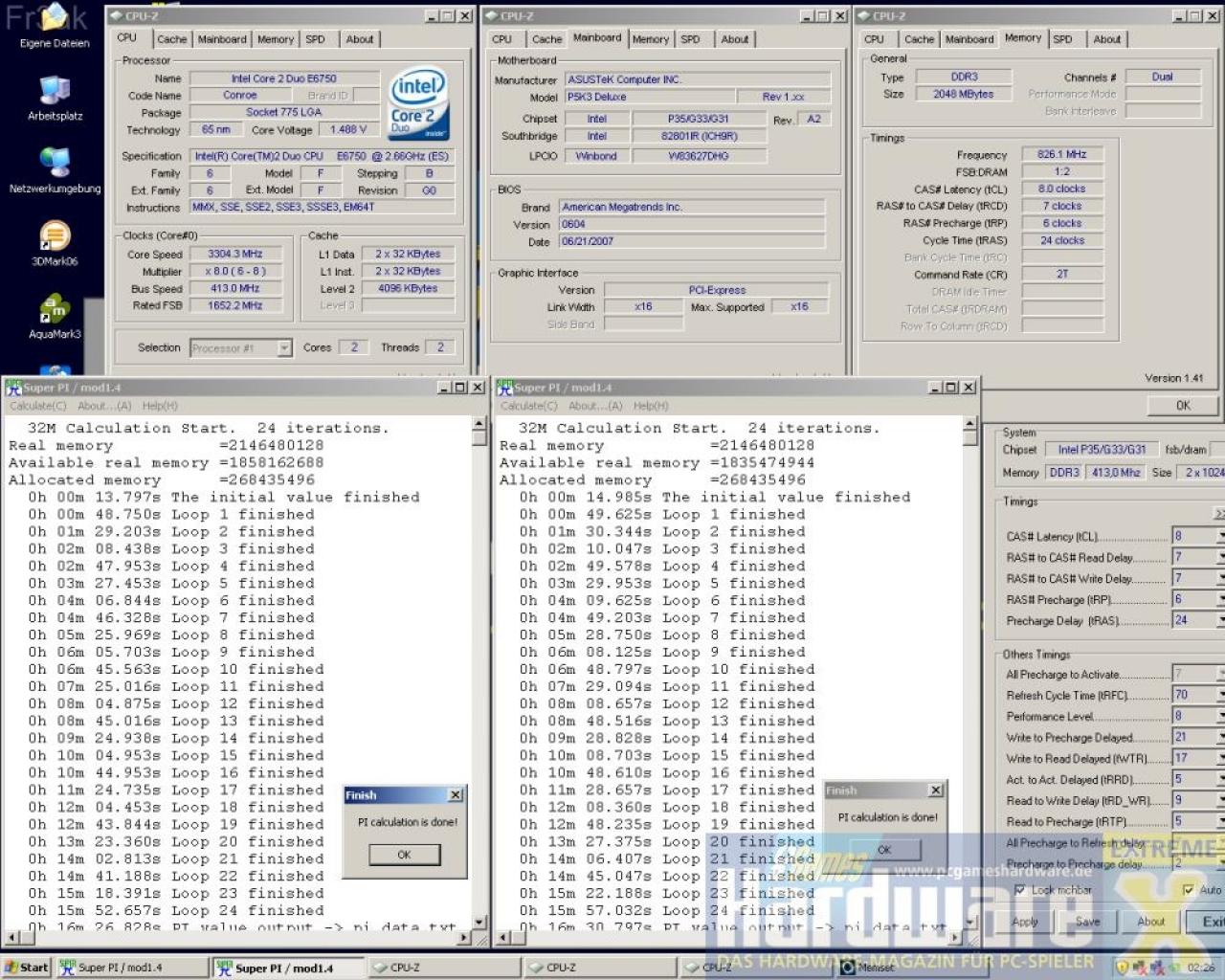Viewport: 1225px width, 980px height.
Task: Toggle the Auto checkbox in MemSet
Action: pos(1189,890)
